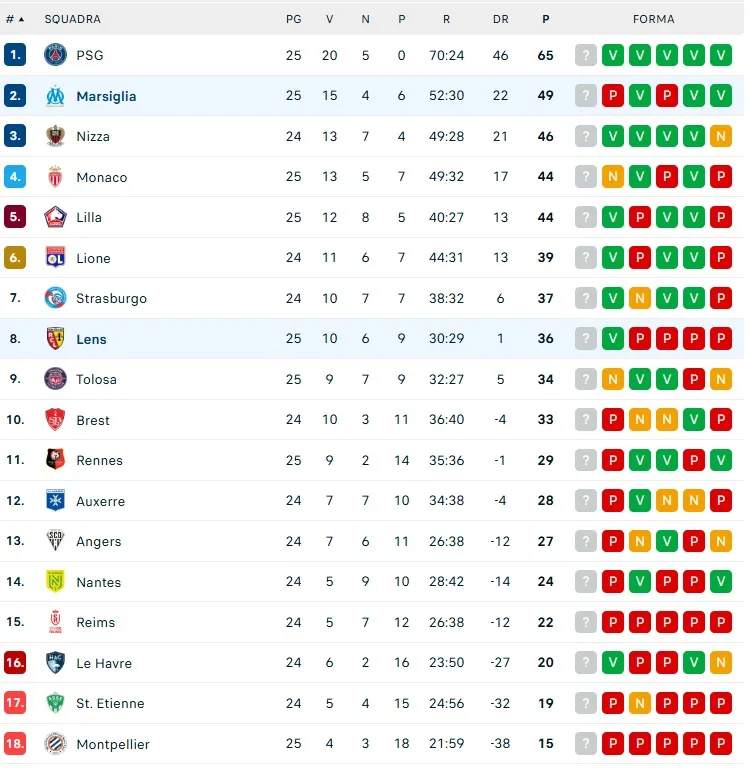The height and width of the screenshot is (768, 749).
Task: Click the Strasburgo club logo
Action: pyautogui.click(x=55, y=298)
